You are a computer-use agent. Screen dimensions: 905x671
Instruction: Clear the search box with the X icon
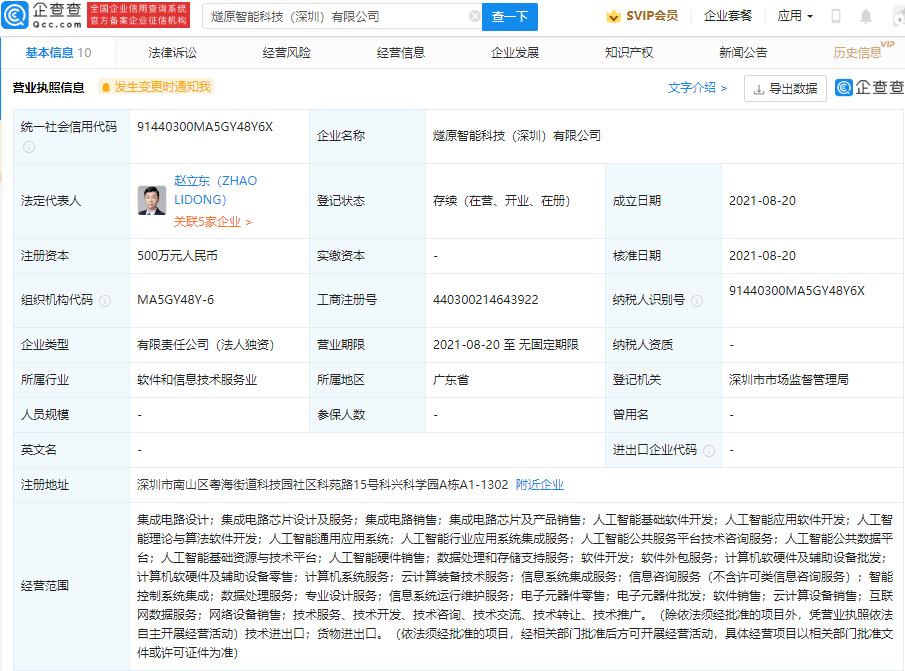point(474,17)
